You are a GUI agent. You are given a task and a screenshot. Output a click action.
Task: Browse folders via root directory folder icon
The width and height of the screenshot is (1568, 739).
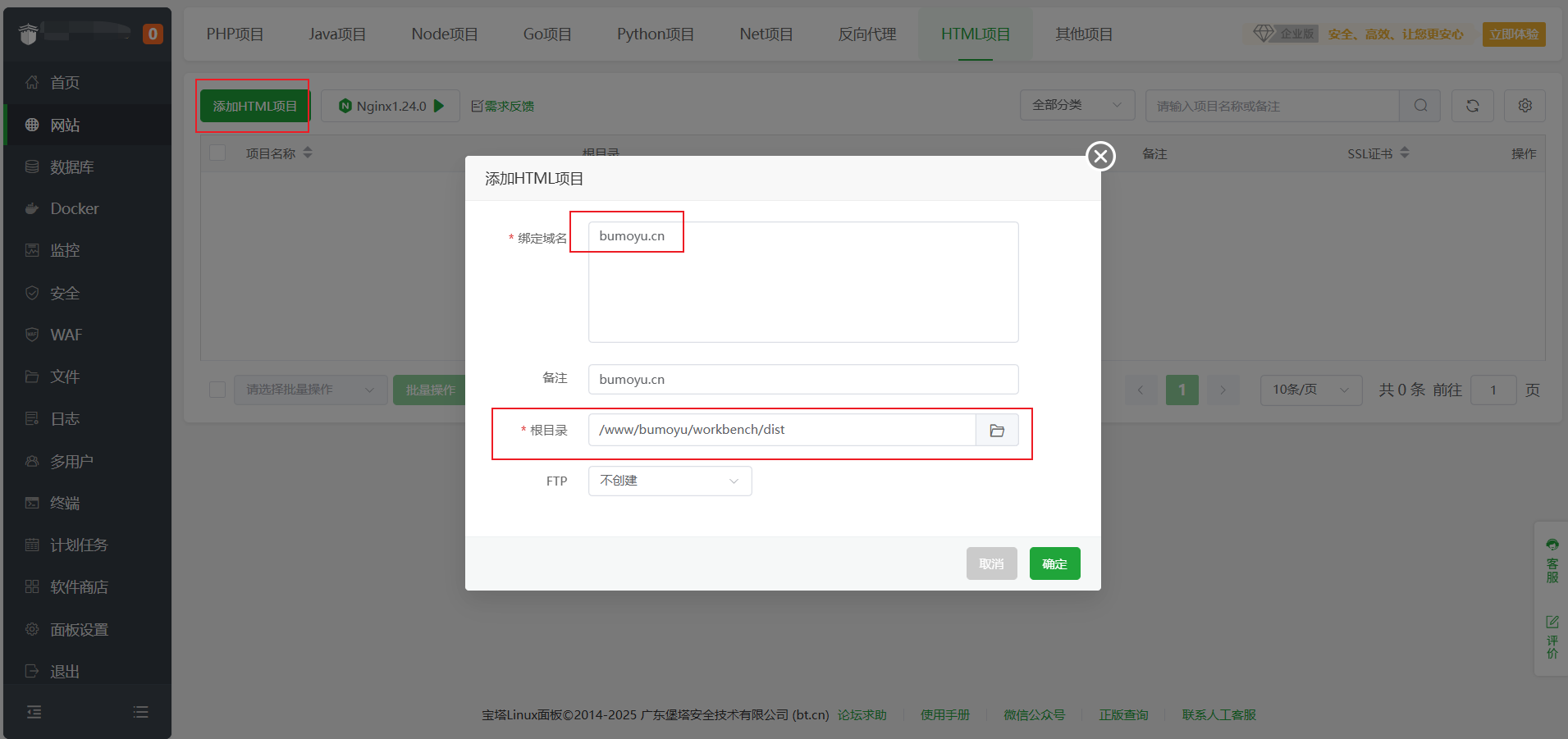pos(997,430)
